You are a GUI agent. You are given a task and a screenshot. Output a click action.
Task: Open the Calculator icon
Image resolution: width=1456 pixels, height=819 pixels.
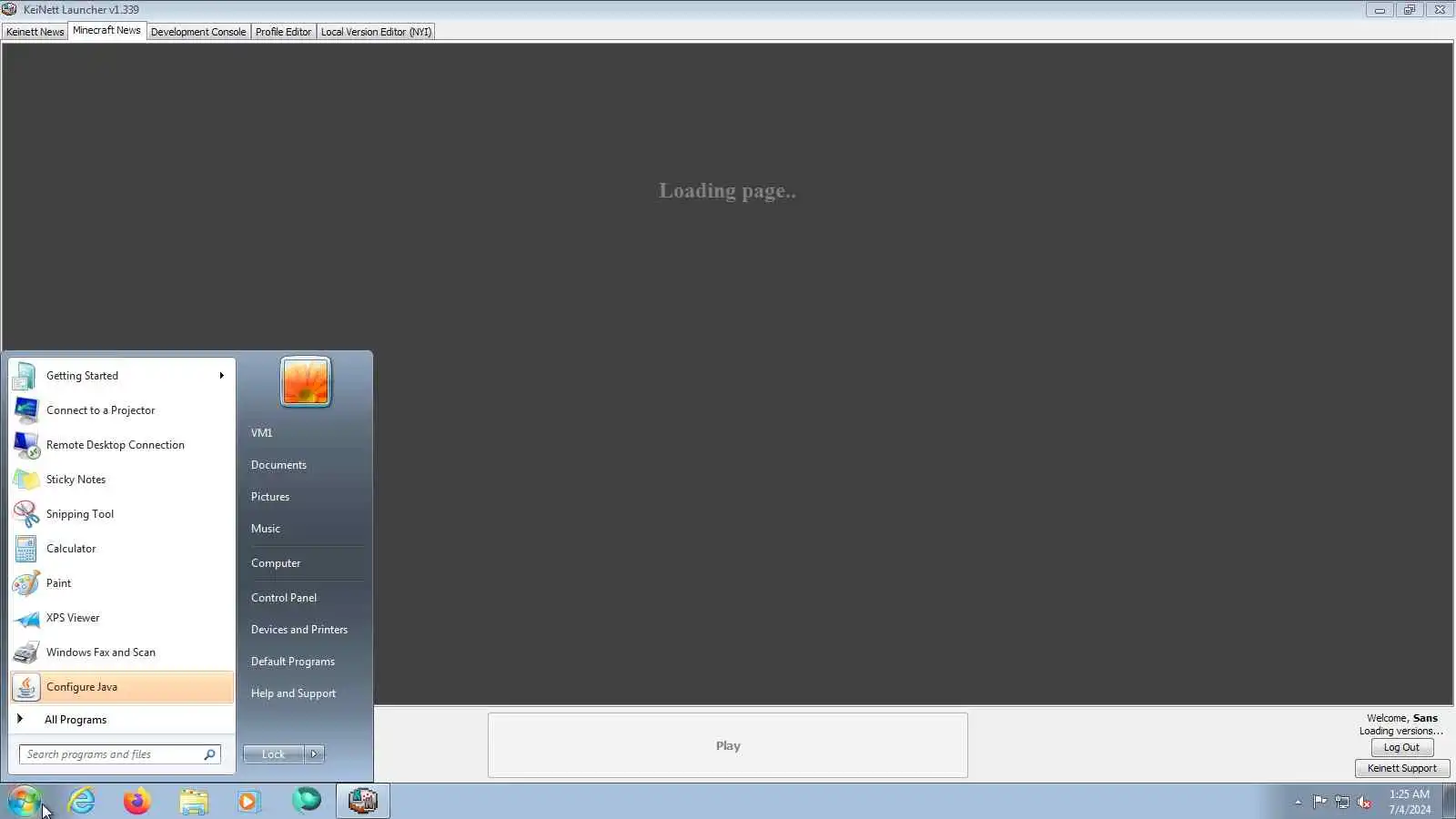pyautogui.click(x=25, y=549)
